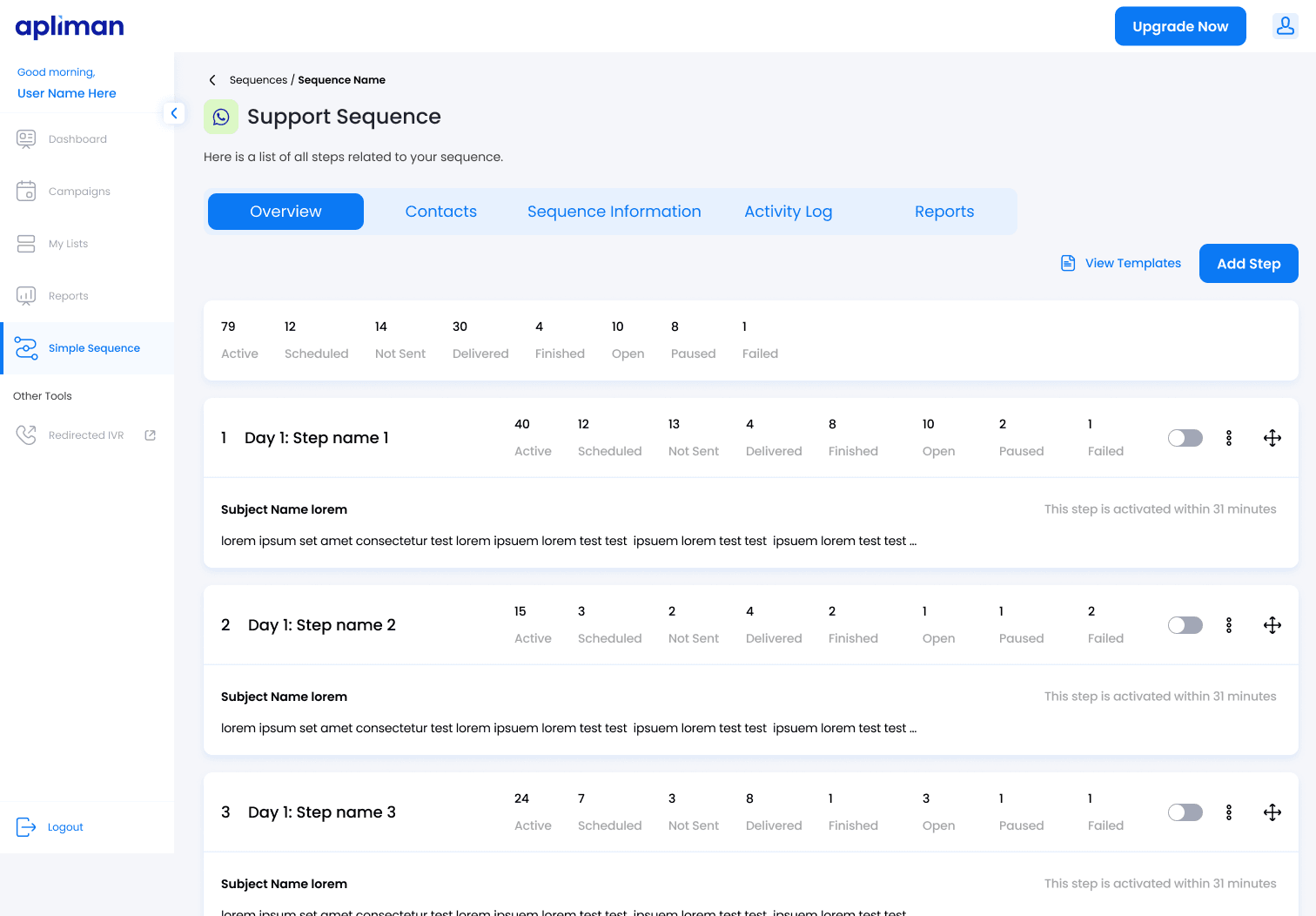Click Step 3's '24 Active' stat
Image resolution: width=1316 pixels, height=916 pixels.
click(533, 812)
